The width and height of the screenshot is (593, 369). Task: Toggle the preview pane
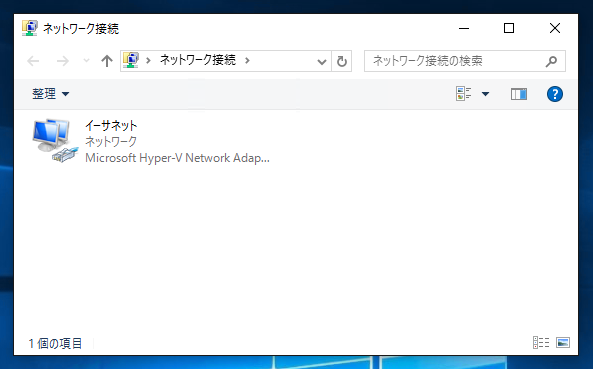(519, 94)
